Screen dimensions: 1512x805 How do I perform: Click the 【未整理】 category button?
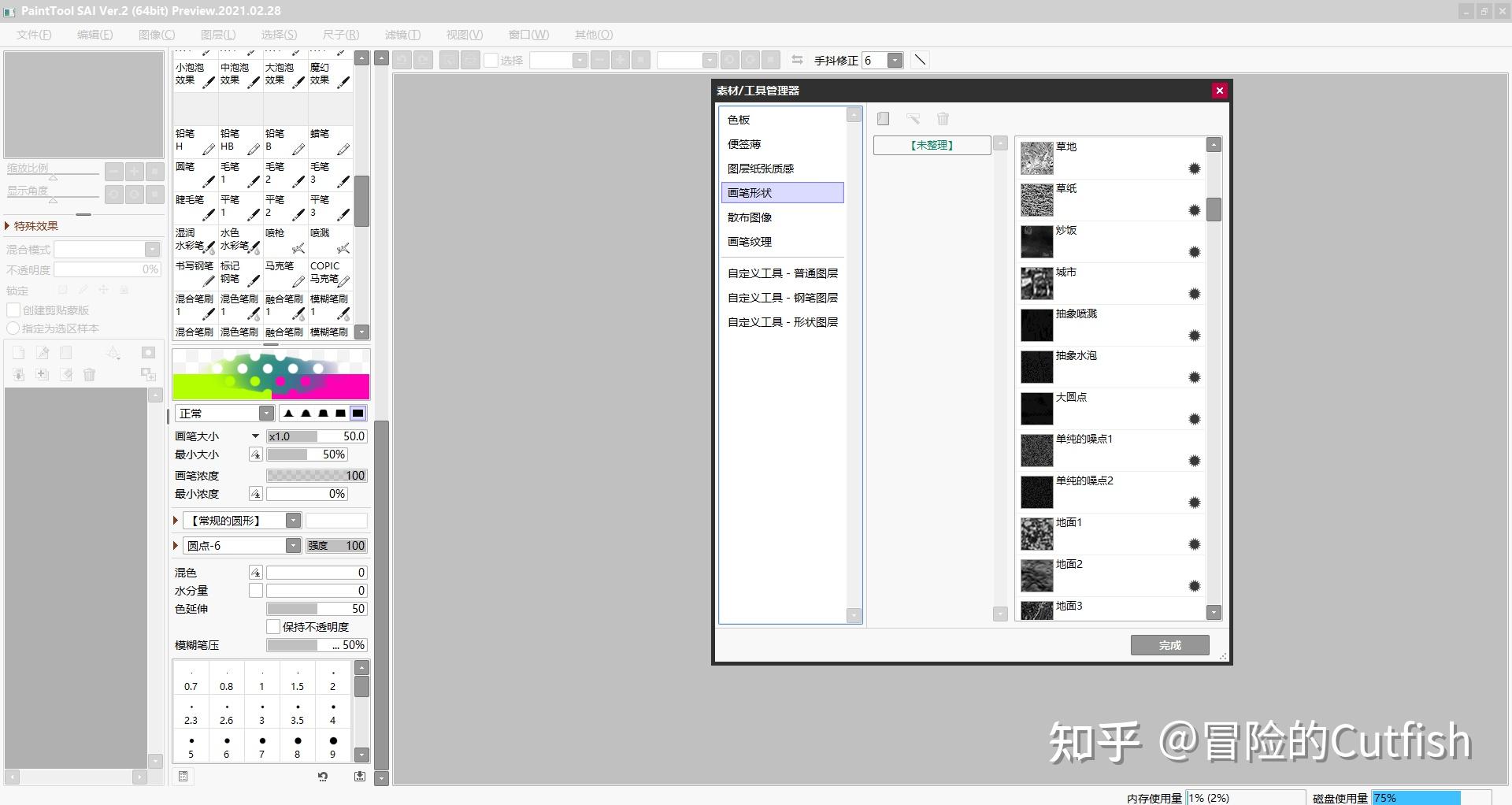932,145
